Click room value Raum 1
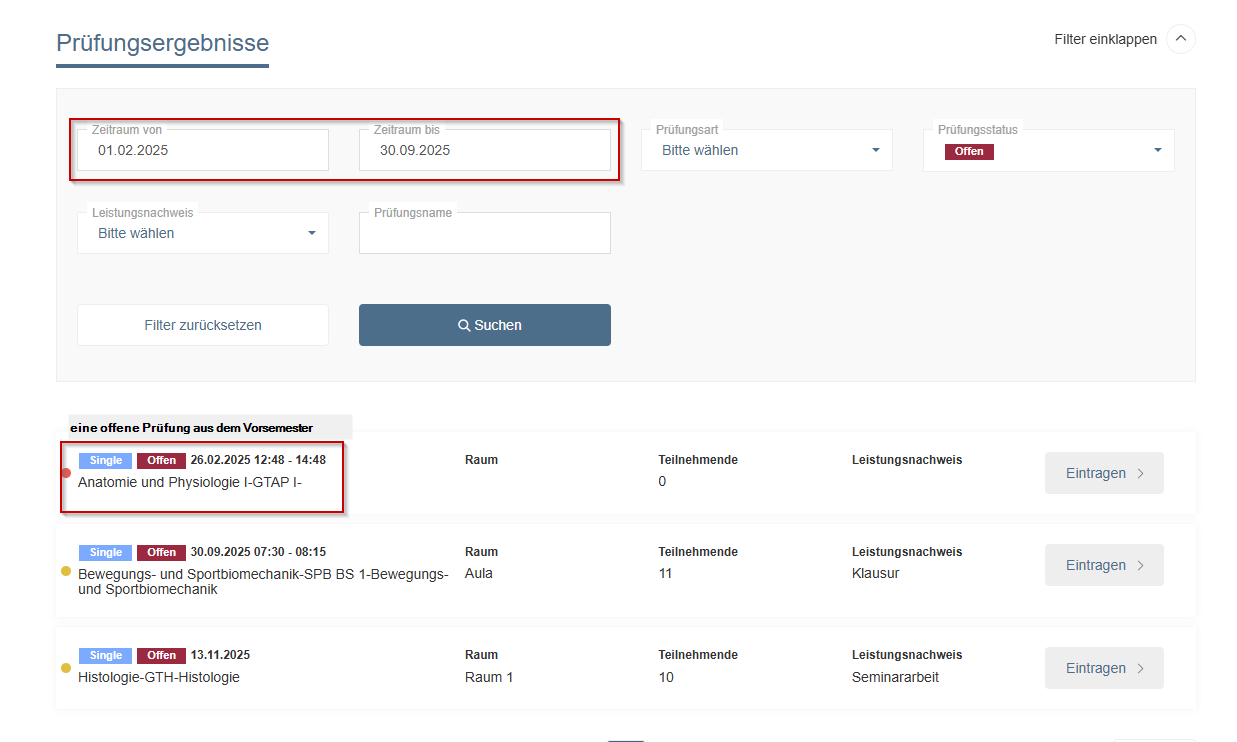Image resolution: width=1237 pixels, height=742 pixels. click(x=489, y=677)
